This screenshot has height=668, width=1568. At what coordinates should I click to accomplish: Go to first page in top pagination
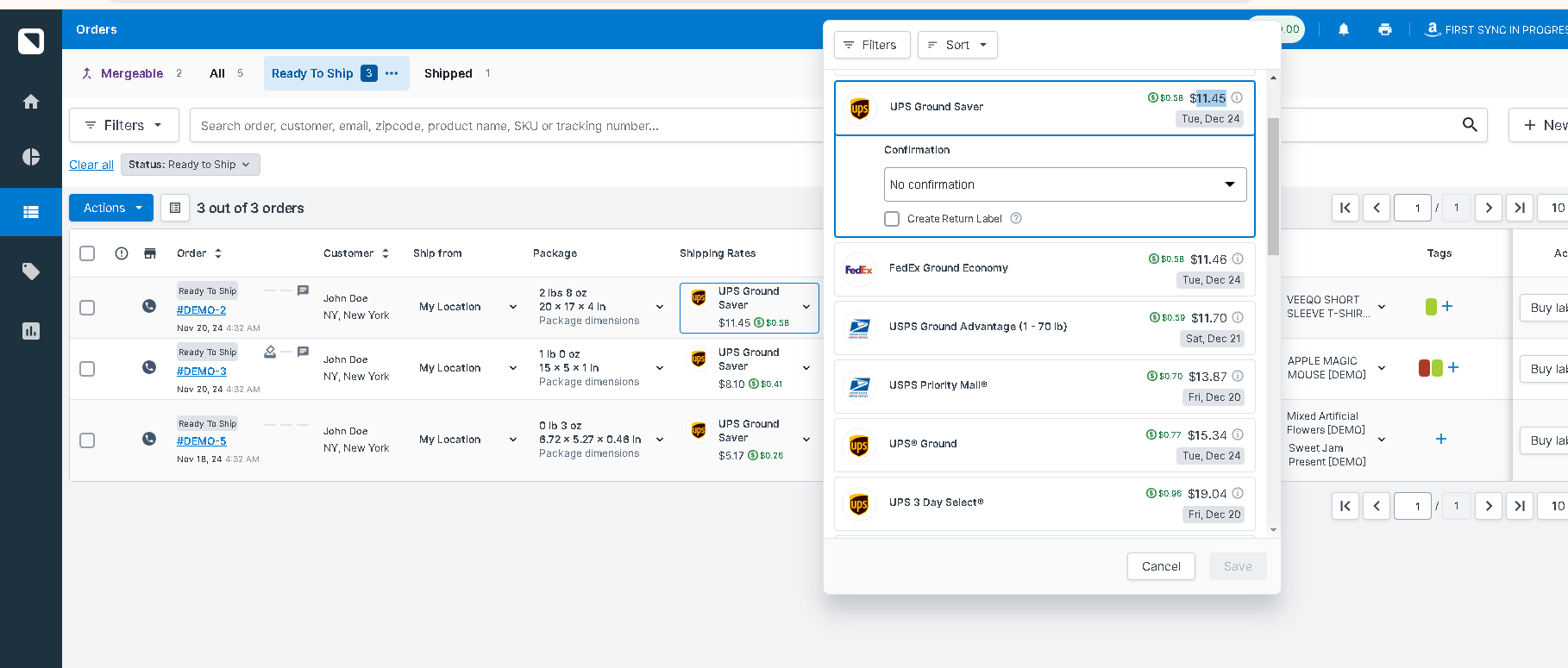click(1345, 208)
